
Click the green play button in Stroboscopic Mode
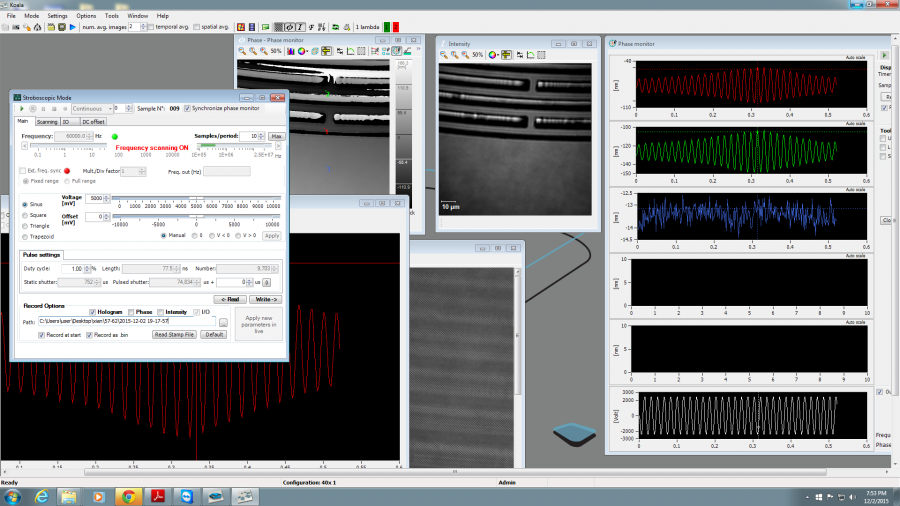click(20, 108)
